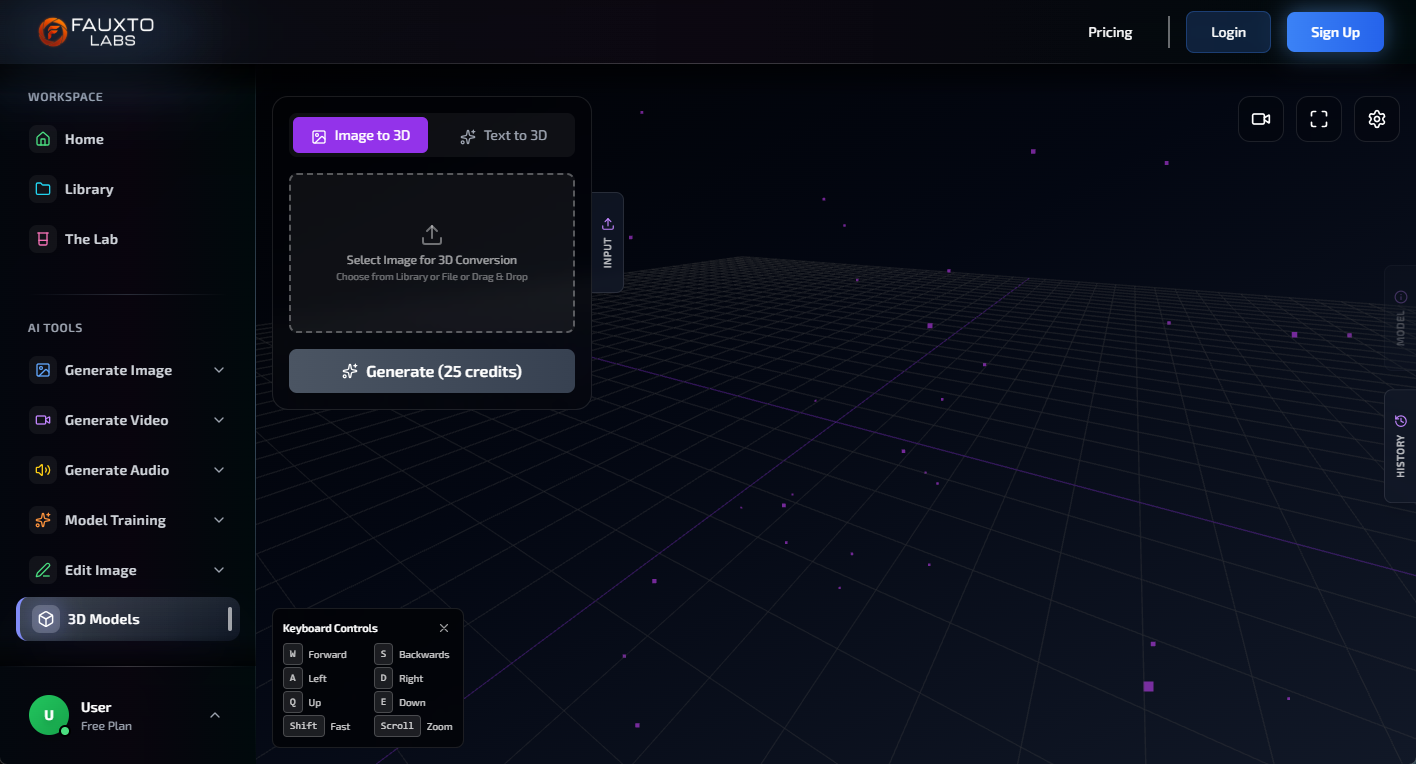Screen dimensions: 1416x764
Task: Go to Home in workspace sidebar
Action: (x=128, y=139)
